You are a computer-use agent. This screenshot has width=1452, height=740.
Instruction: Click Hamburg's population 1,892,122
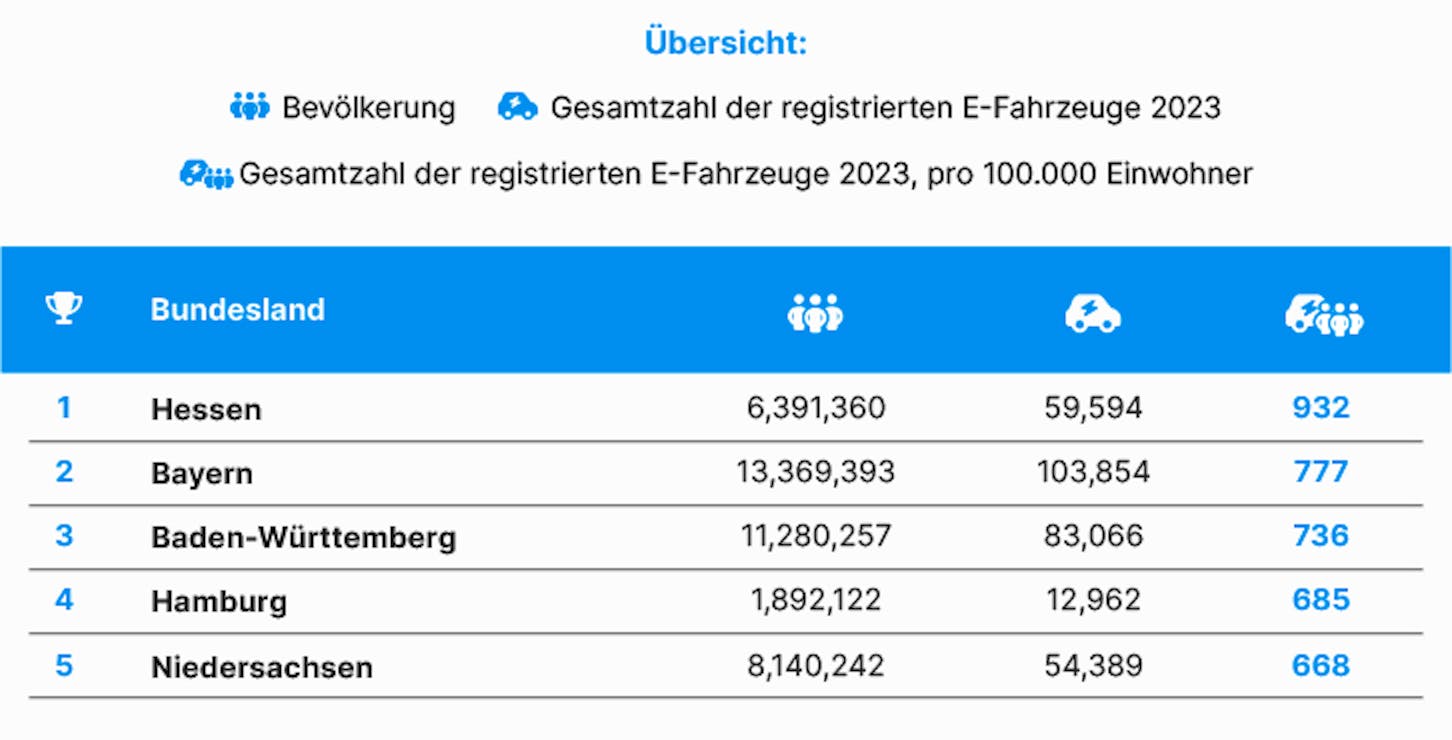[x=816, y=599]
